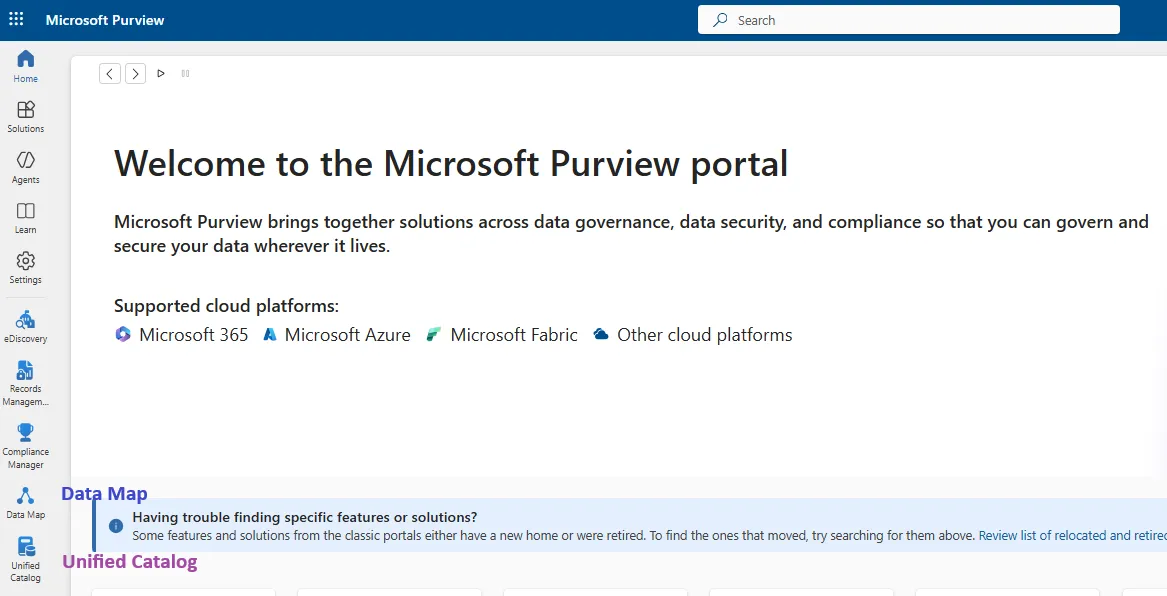Open the Learn sidebar item
This screenshot has height=596, width=1167.
(x=25, y=218)
